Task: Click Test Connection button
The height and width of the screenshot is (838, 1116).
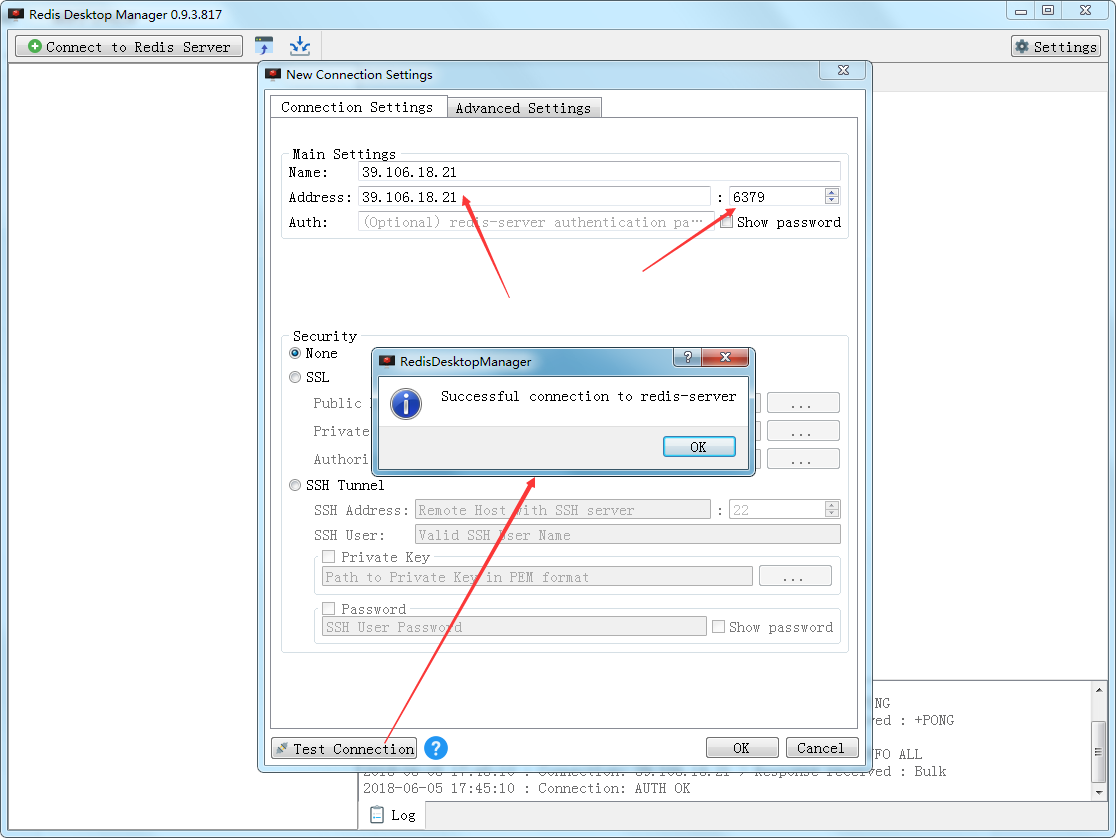Action: [344, 748]
